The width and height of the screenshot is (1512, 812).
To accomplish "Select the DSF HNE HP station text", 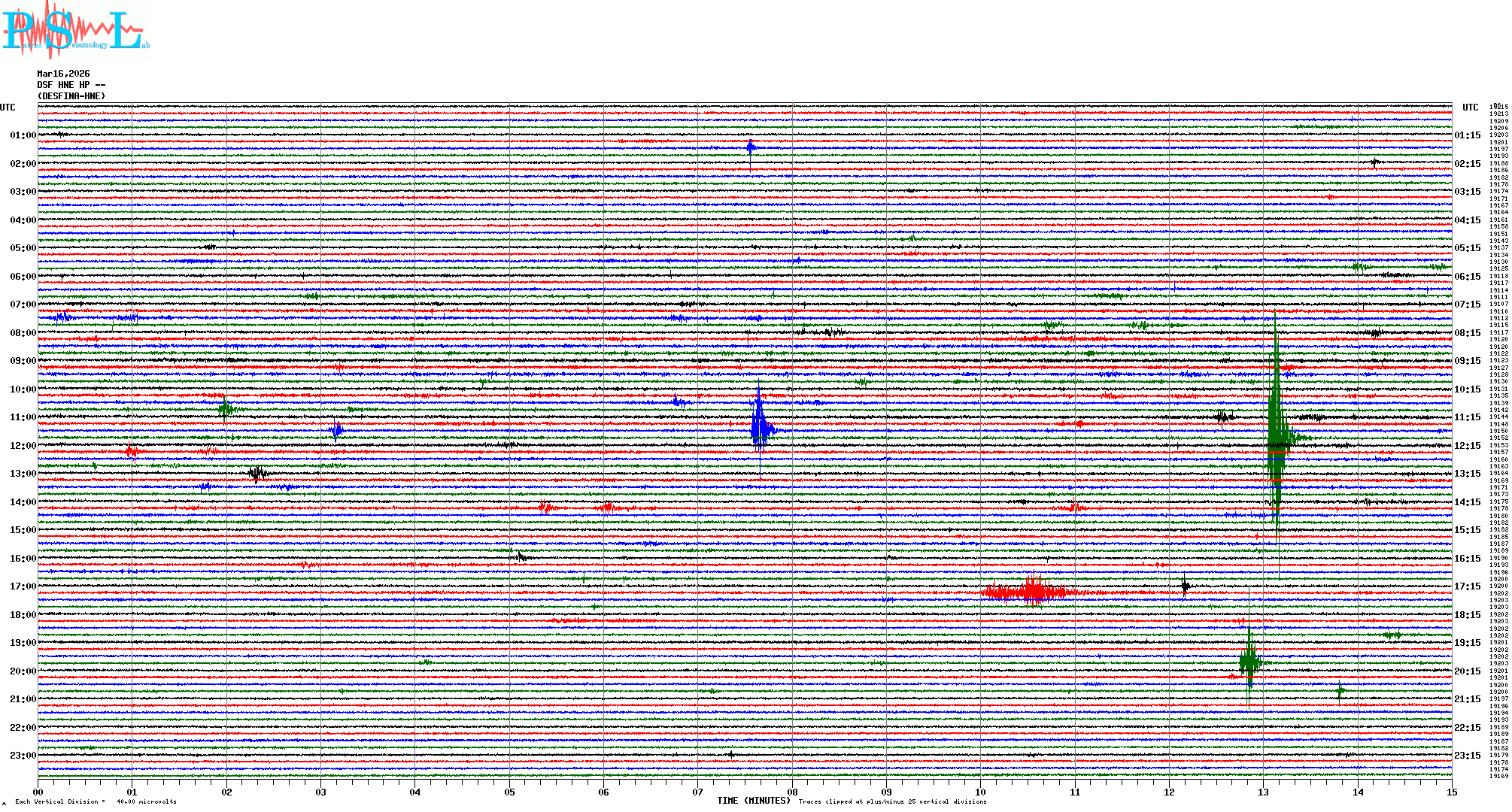I will pyautogui.click(x=71, y=85).
